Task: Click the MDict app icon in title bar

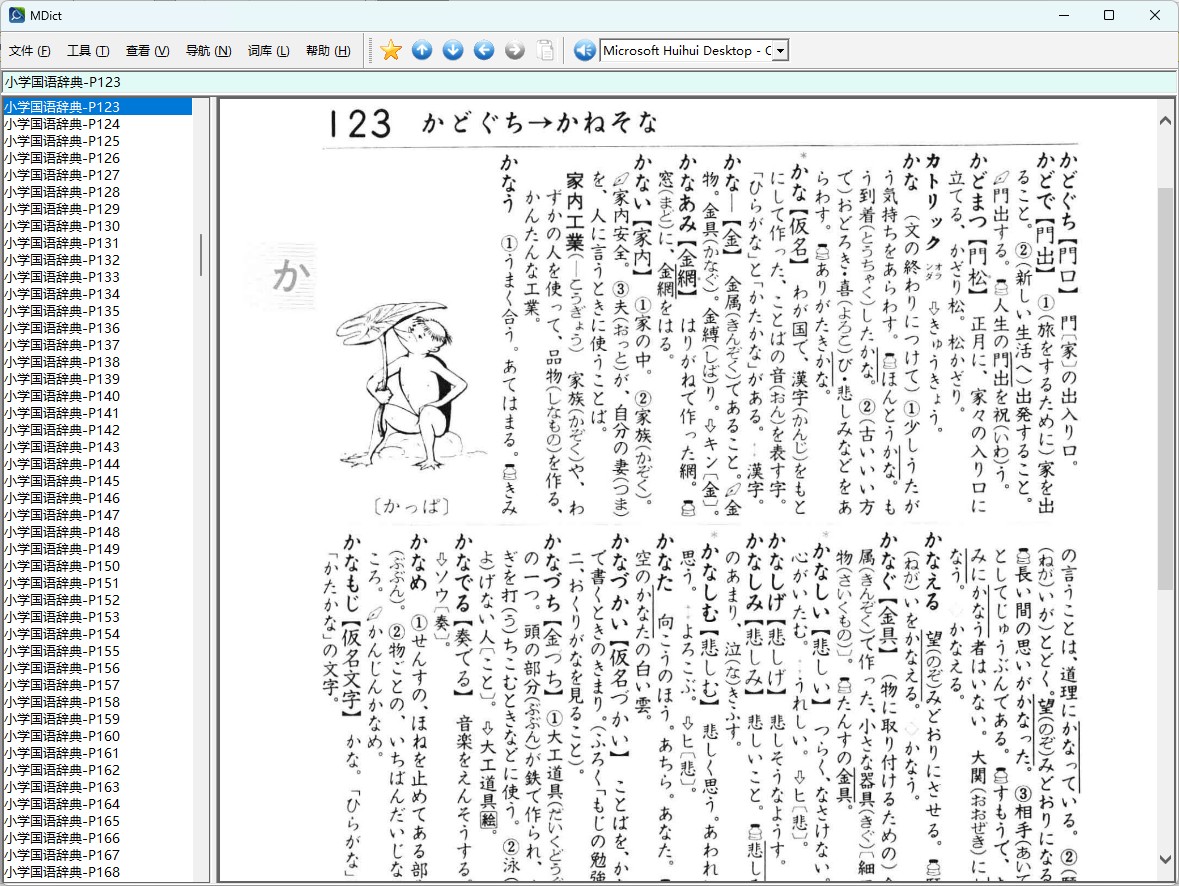Action: [x=16, y=15]
